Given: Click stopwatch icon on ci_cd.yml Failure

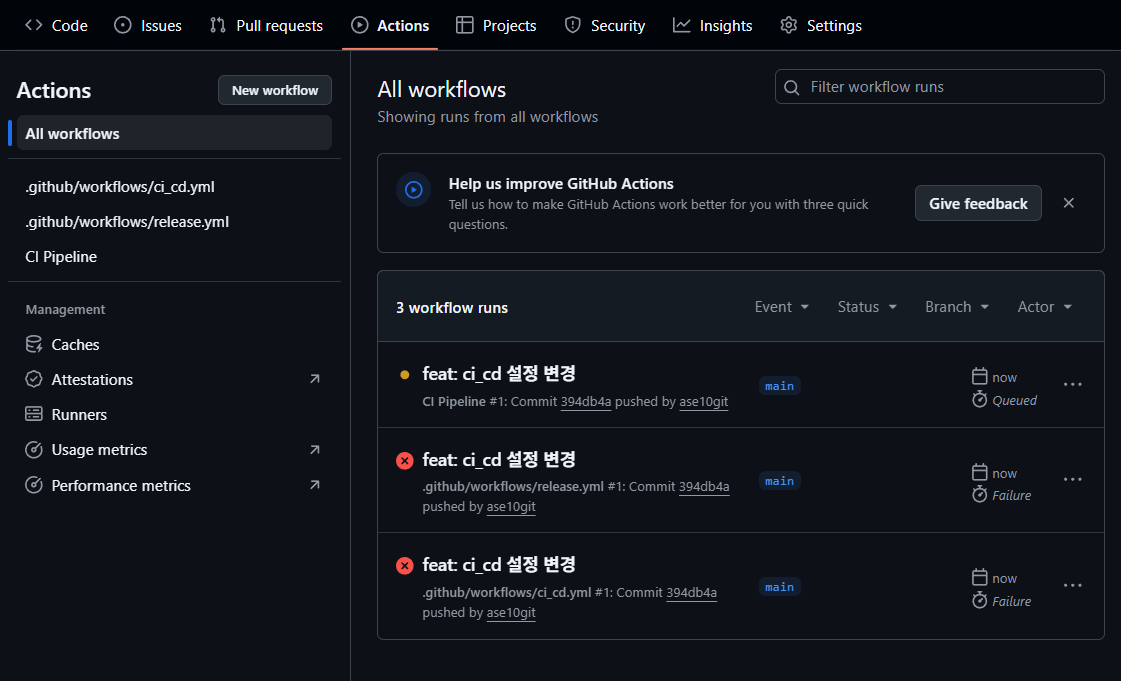Looking at the screenshot, I should coord(979,600).
